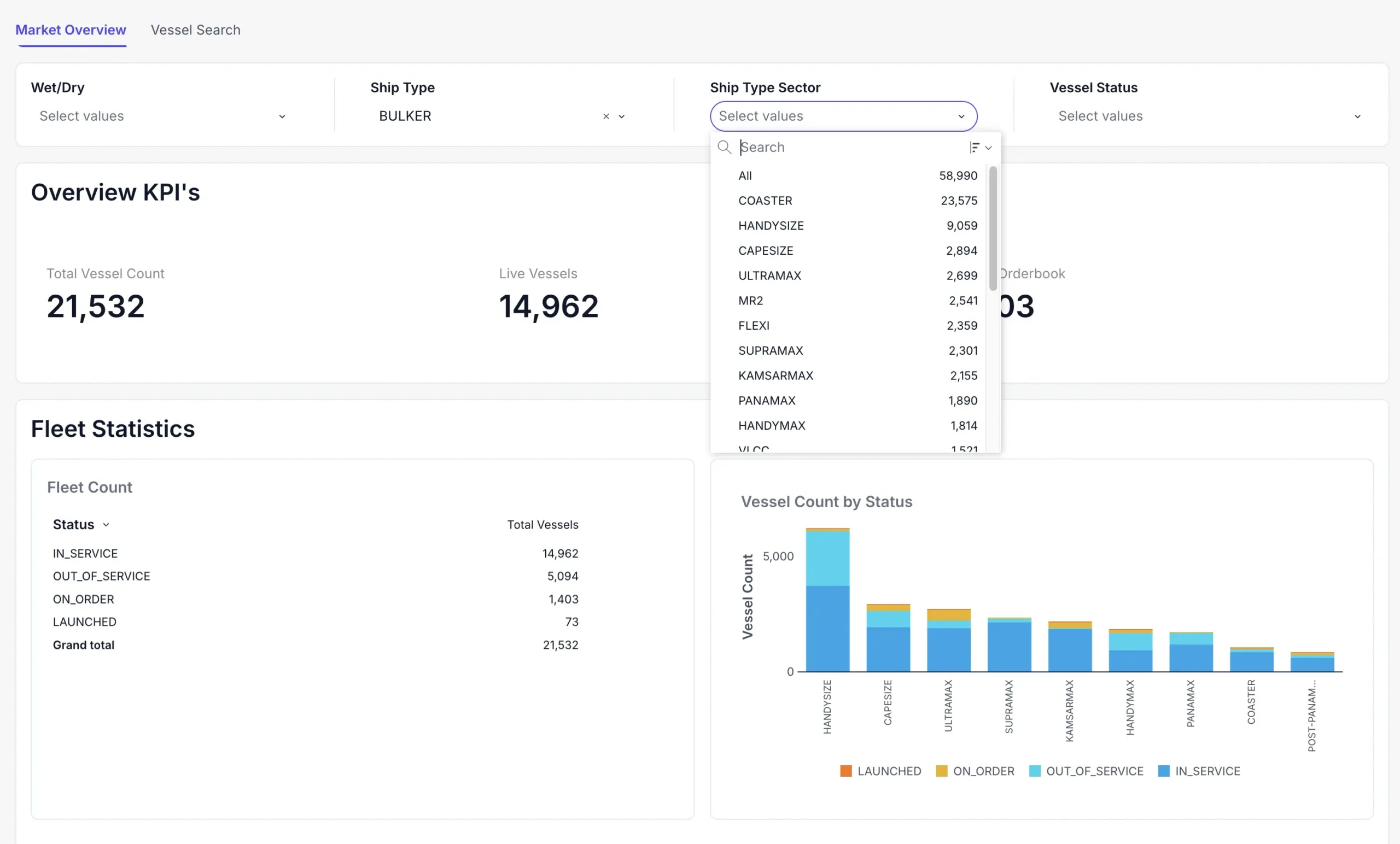Screen dimensions: 1400x844
Task: Pick SUPRAMAX from sector list
Action: 849,350
